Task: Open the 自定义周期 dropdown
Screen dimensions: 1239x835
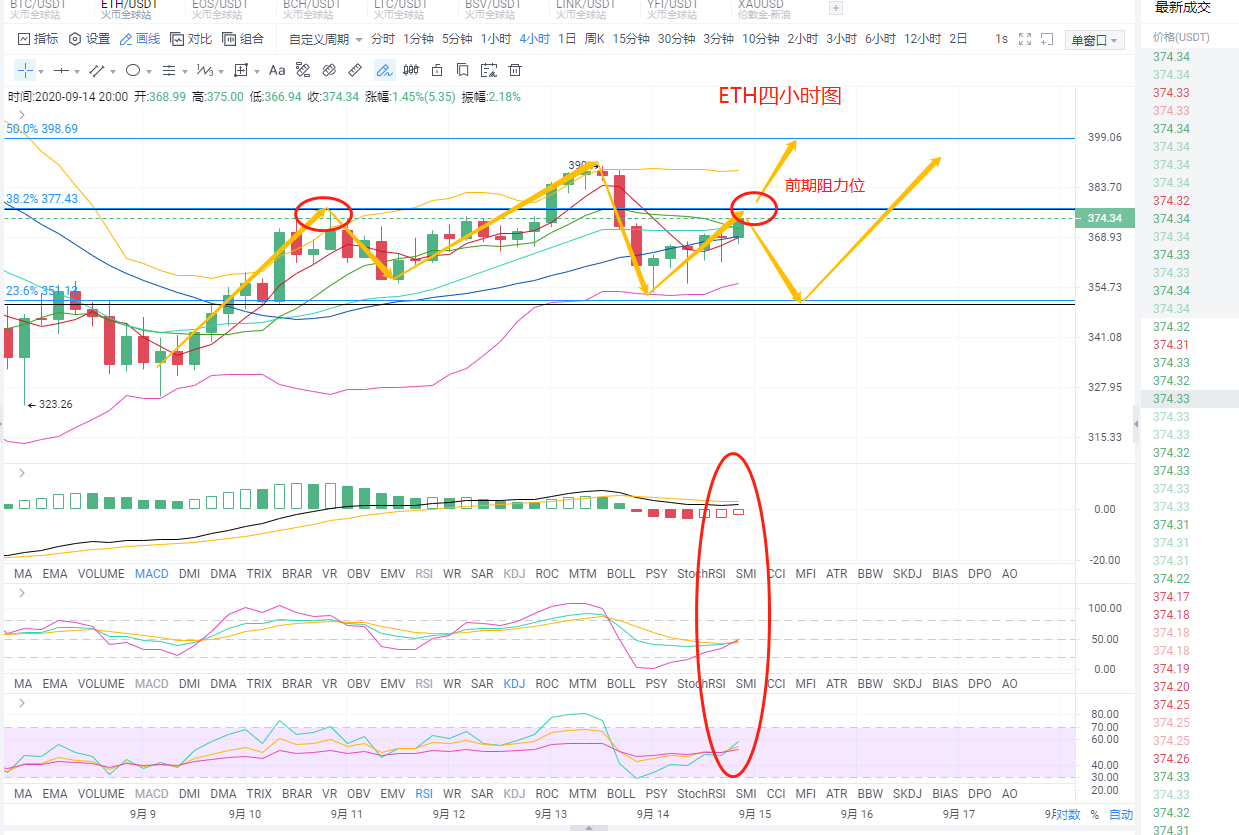Action: pyautogui.click(x=325, y=40)
